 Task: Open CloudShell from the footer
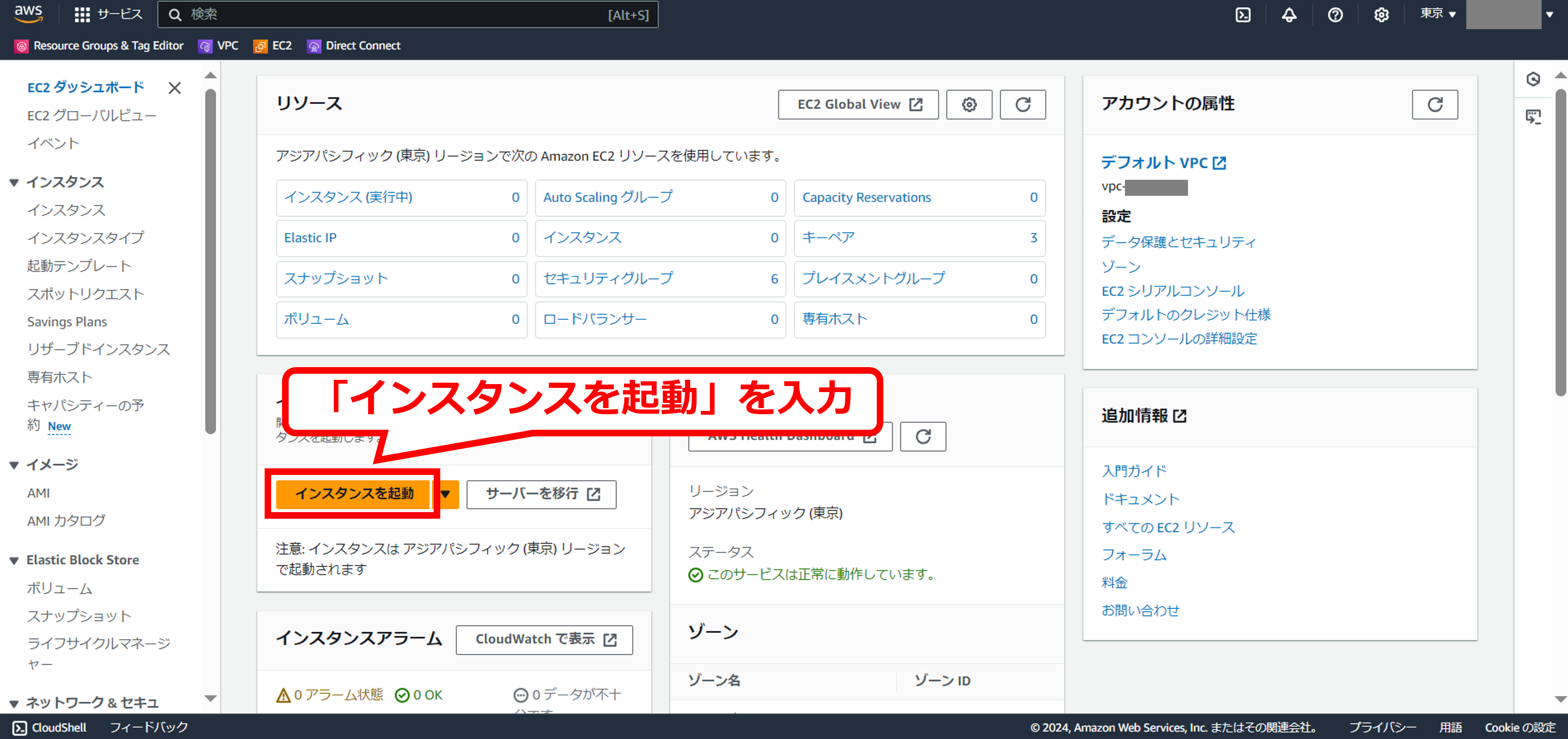click(x=50, y=727)
